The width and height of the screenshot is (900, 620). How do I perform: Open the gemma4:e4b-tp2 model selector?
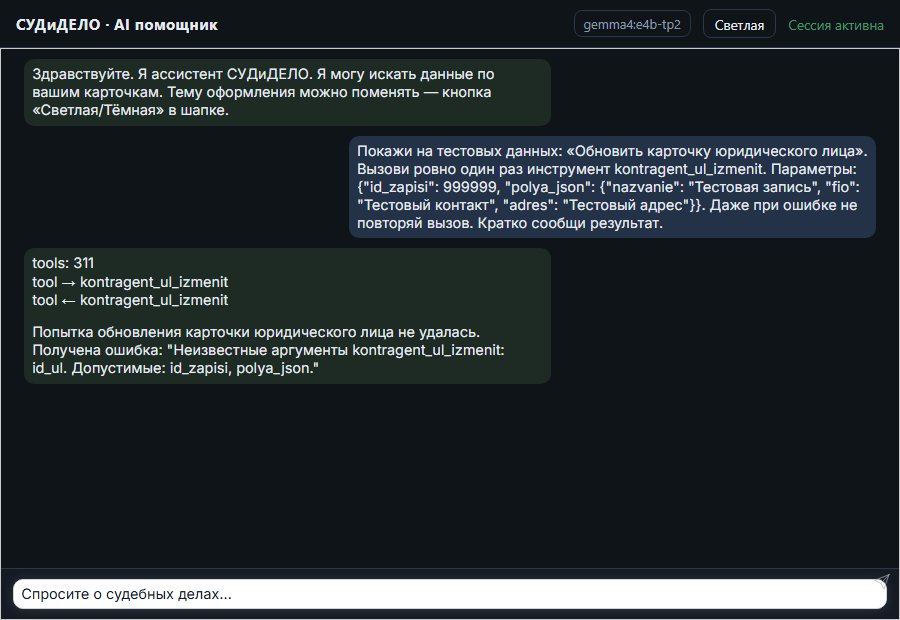coord(632,25)
